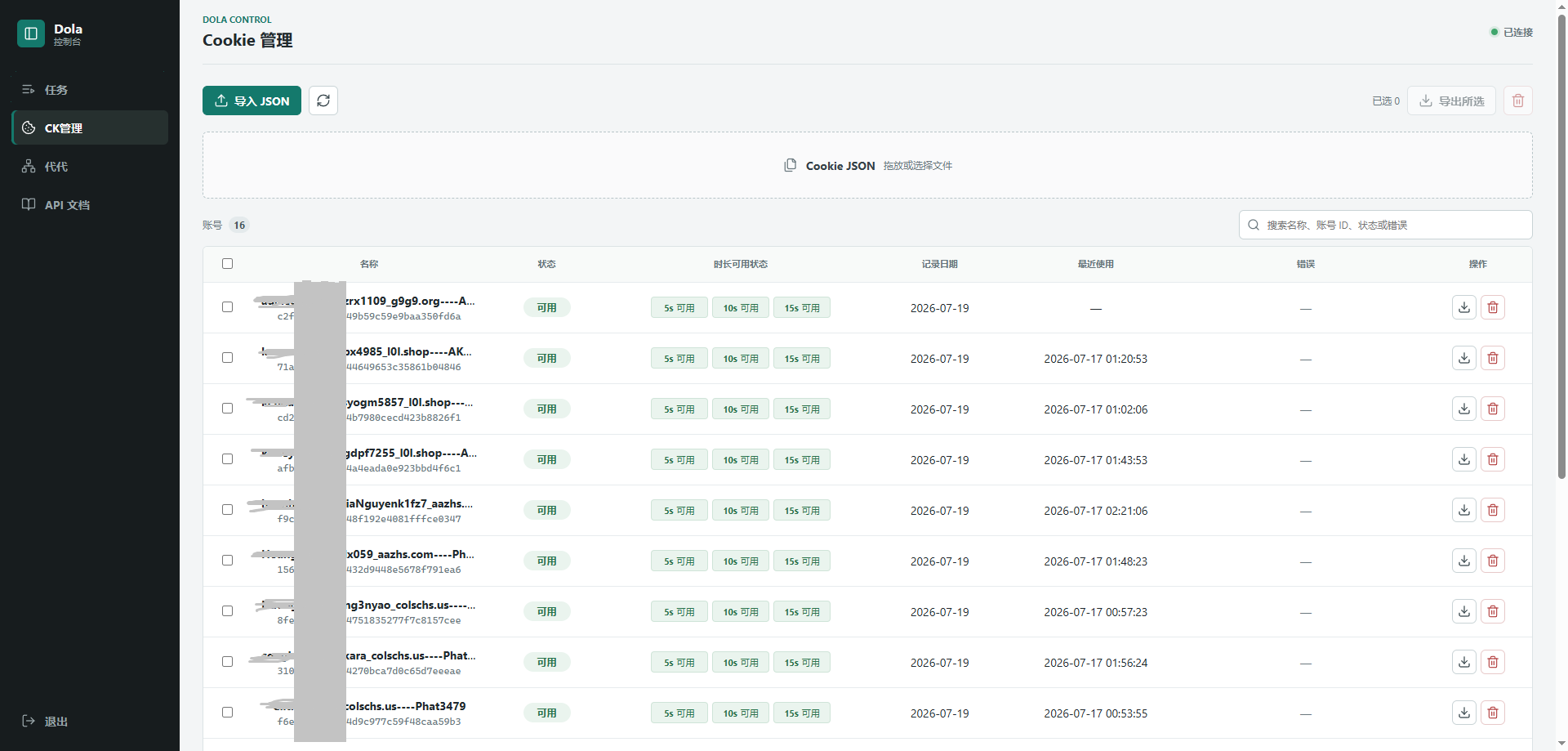Delete the kara_colschs.us account row
1568x751 pixels.
(x=1493, y=662)
